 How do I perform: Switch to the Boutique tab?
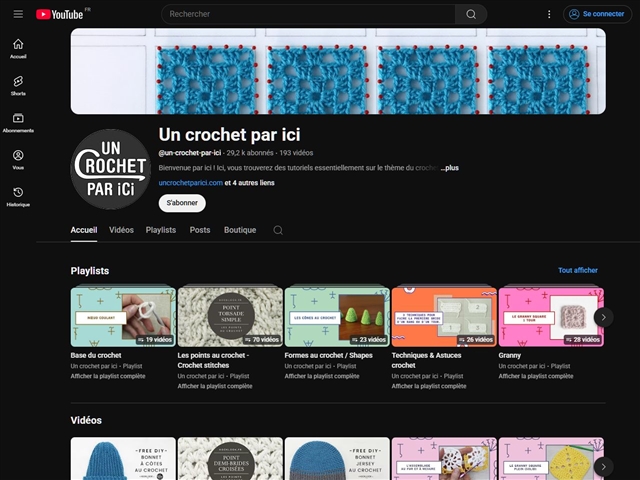pos(240,230)
